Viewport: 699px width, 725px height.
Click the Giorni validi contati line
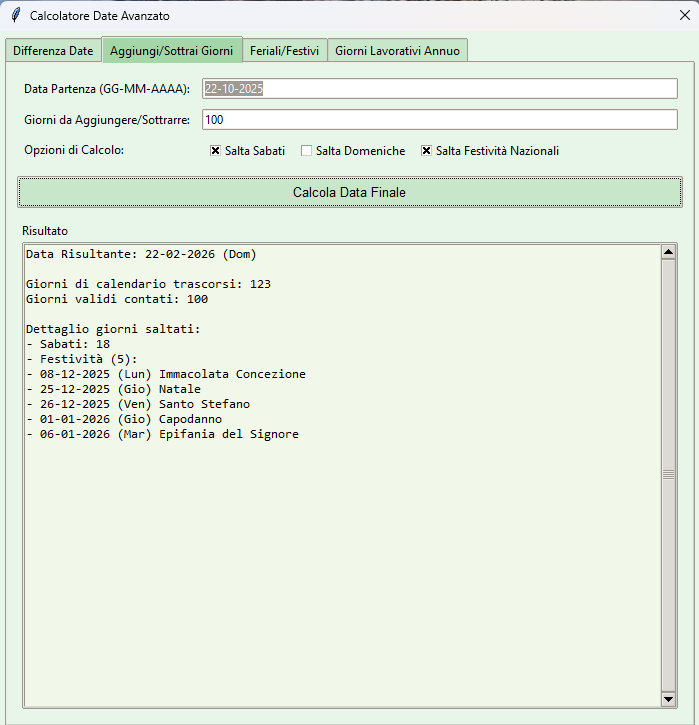(116, 299)
